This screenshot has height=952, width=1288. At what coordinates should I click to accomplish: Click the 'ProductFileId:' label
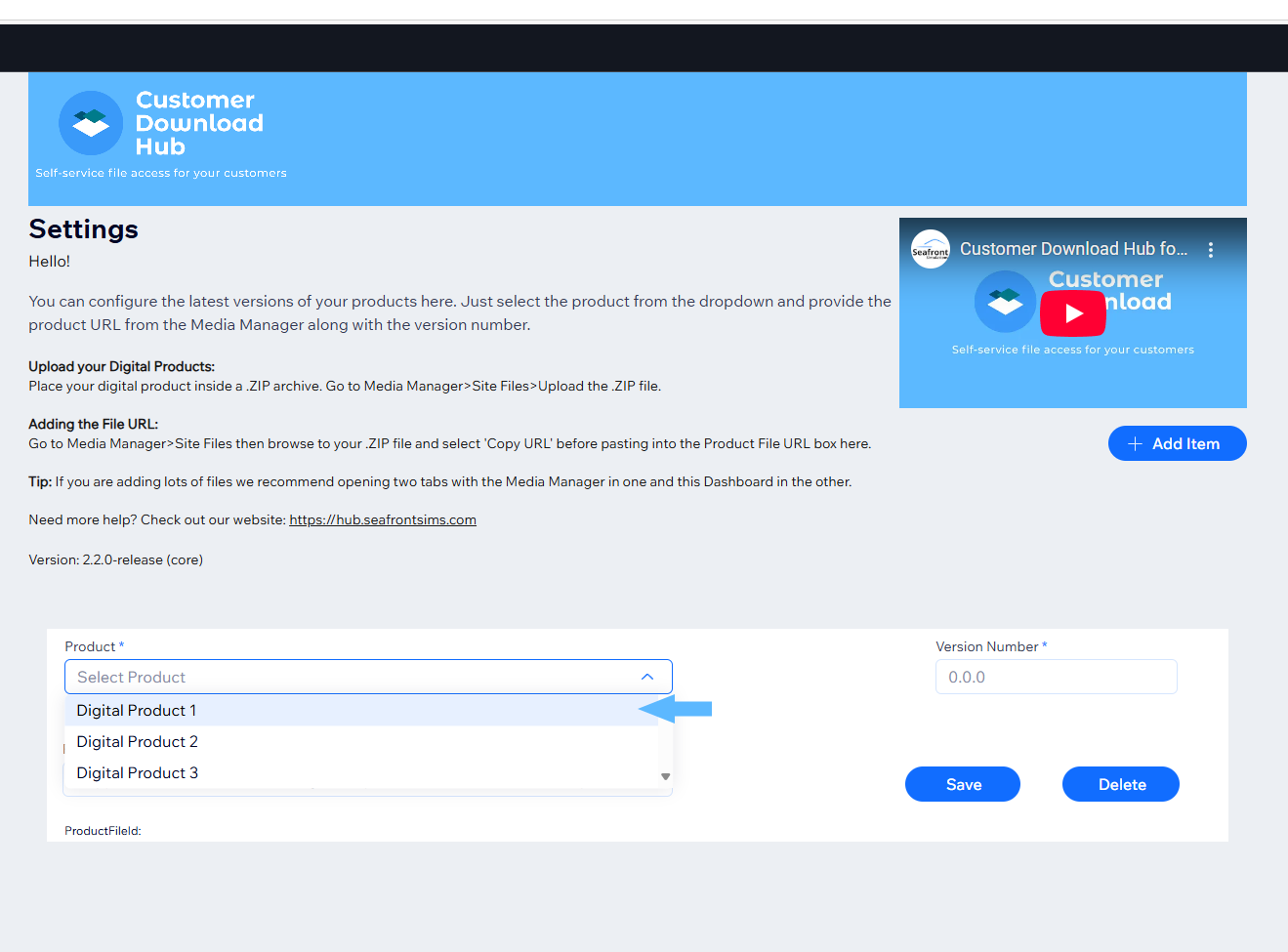103,831
